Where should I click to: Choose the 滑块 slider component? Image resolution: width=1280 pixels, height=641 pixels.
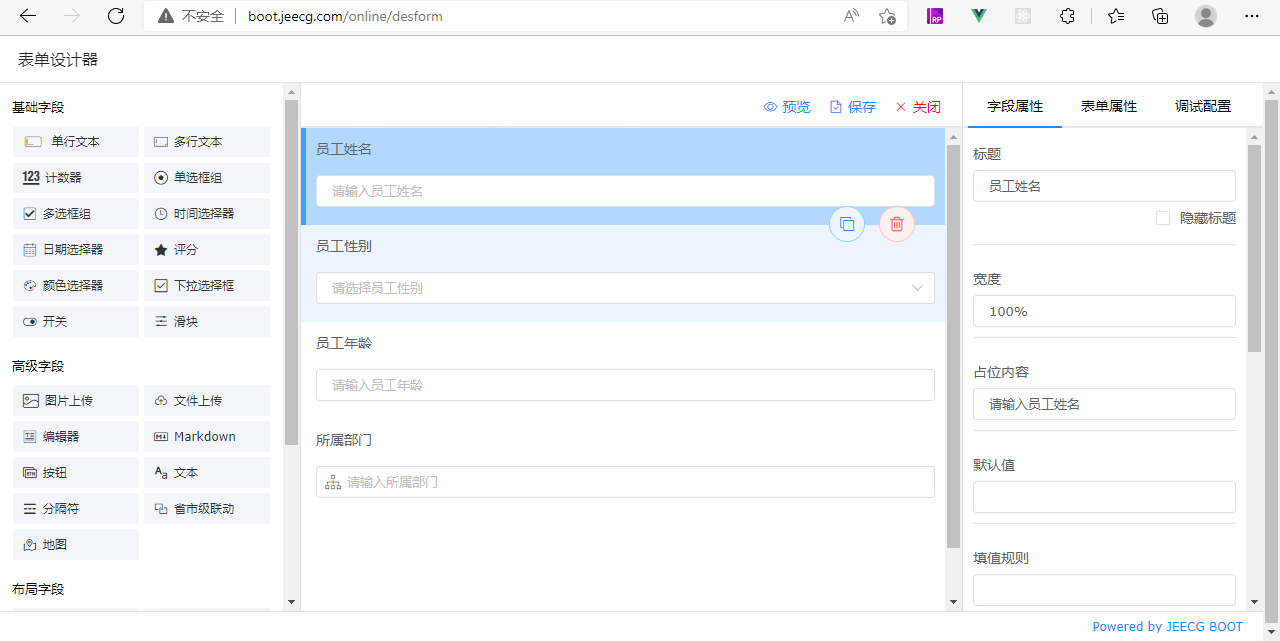point(207,322)
